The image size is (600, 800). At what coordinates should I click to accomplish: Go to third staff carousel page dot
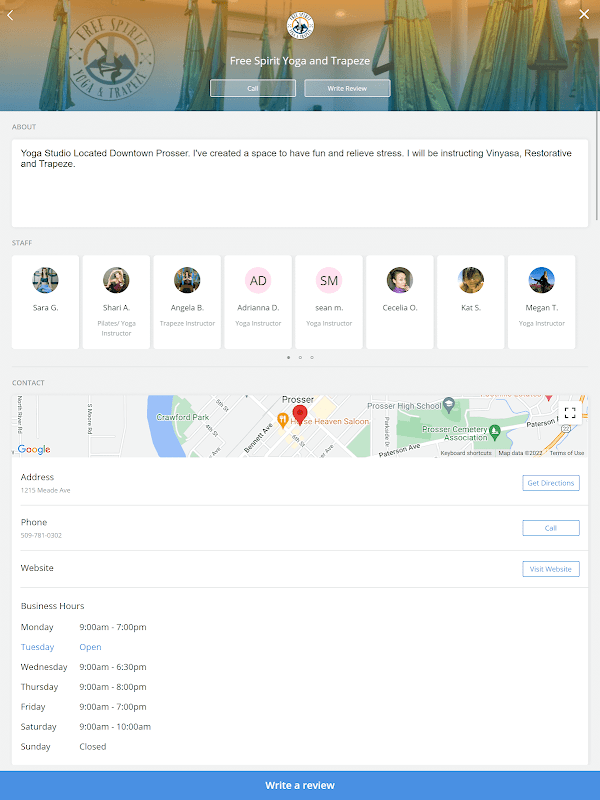coord(312,358)
